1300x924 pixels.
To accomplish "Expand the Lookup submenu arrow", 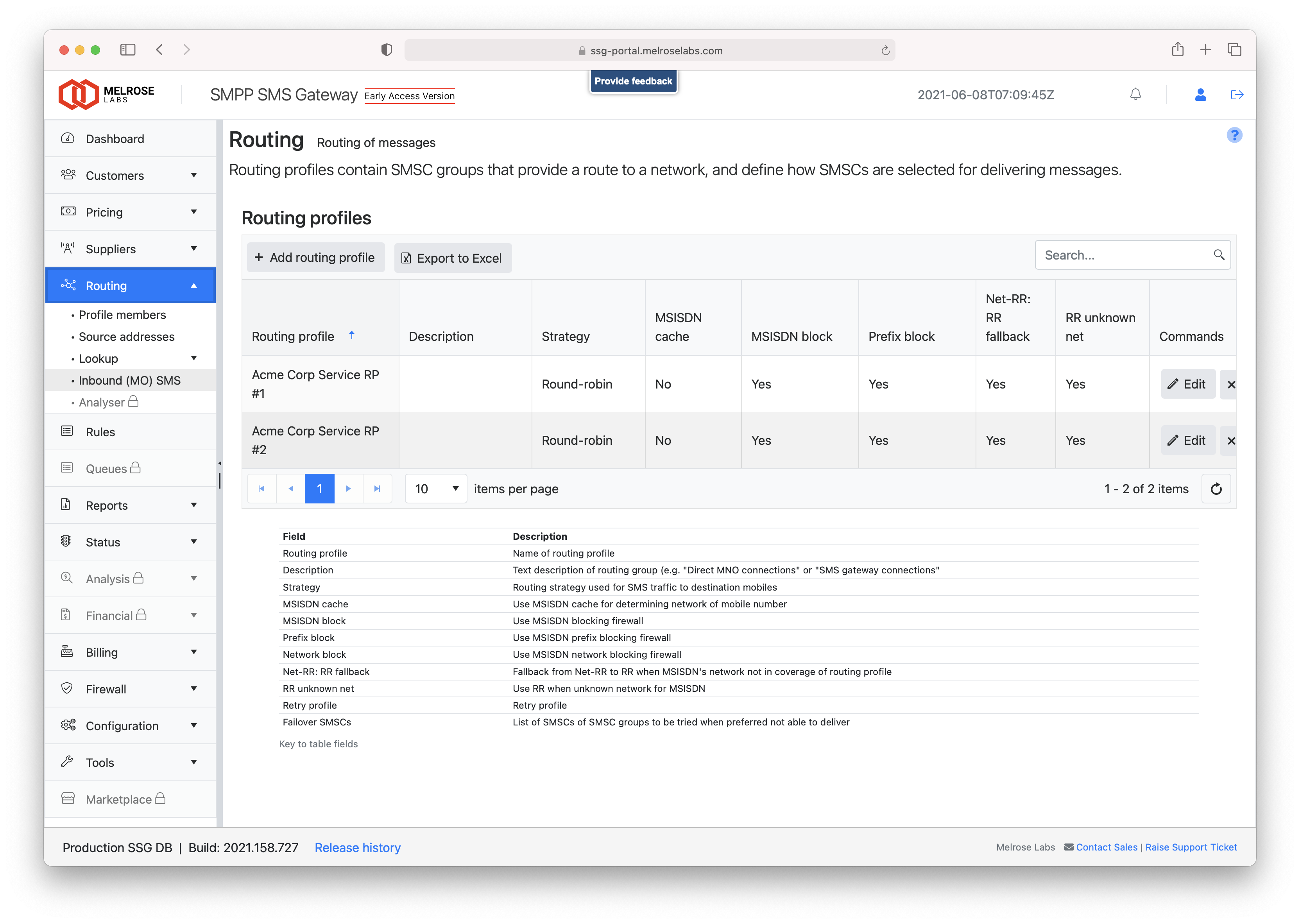I will [x=194, y=358].
